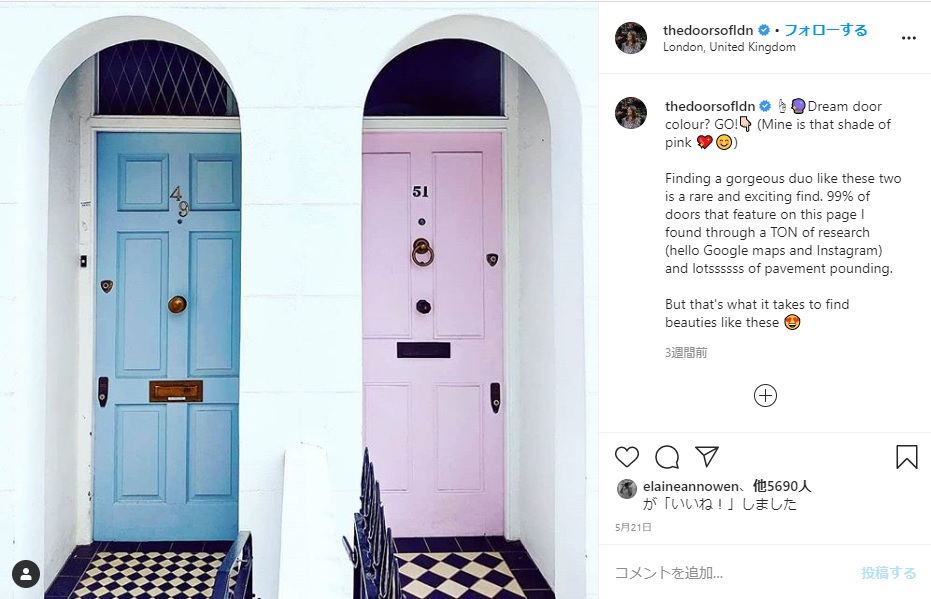
Task: Open the London, United Kingdom location link
Action: pos(729,47)
